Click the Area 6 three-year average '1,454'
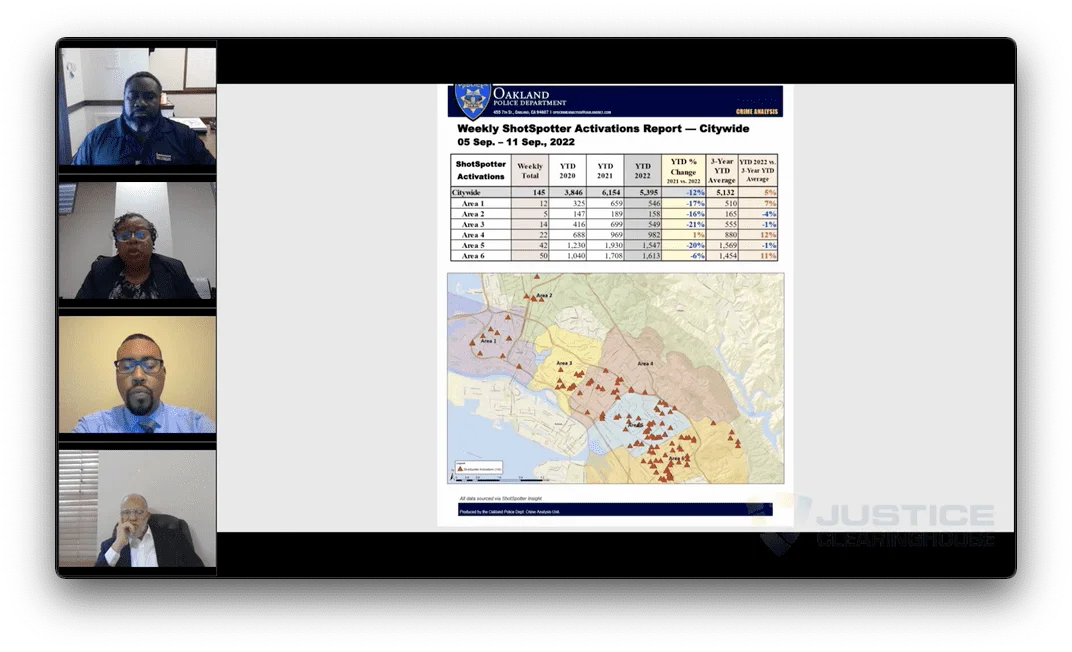 (x=727, y=256)
